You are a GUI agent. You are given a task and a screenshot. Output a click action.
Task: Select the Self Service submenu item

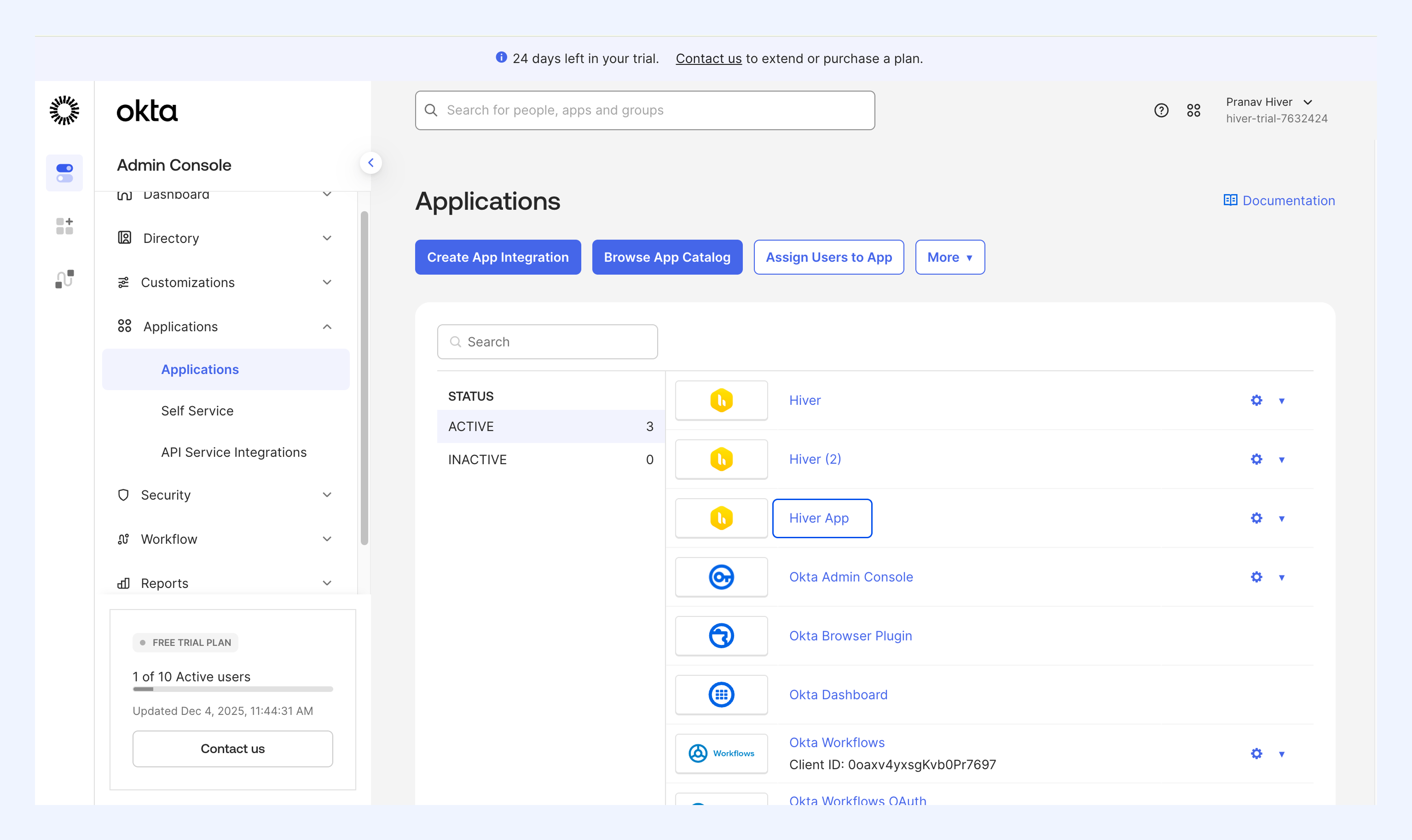tap(197, 411)
